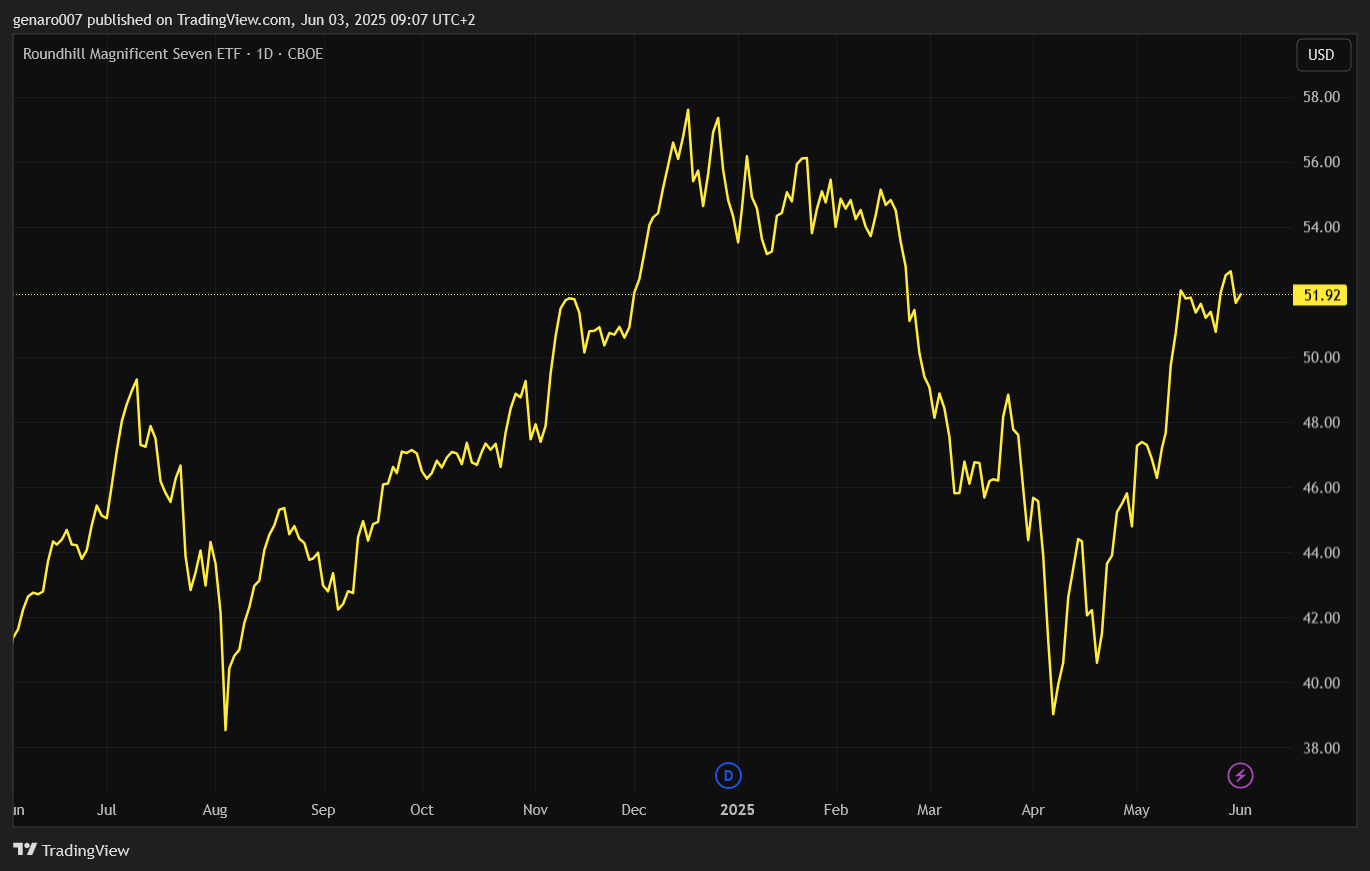Click the Jul label on time axis
This screenshot has height=871, width=1370.
108,810
